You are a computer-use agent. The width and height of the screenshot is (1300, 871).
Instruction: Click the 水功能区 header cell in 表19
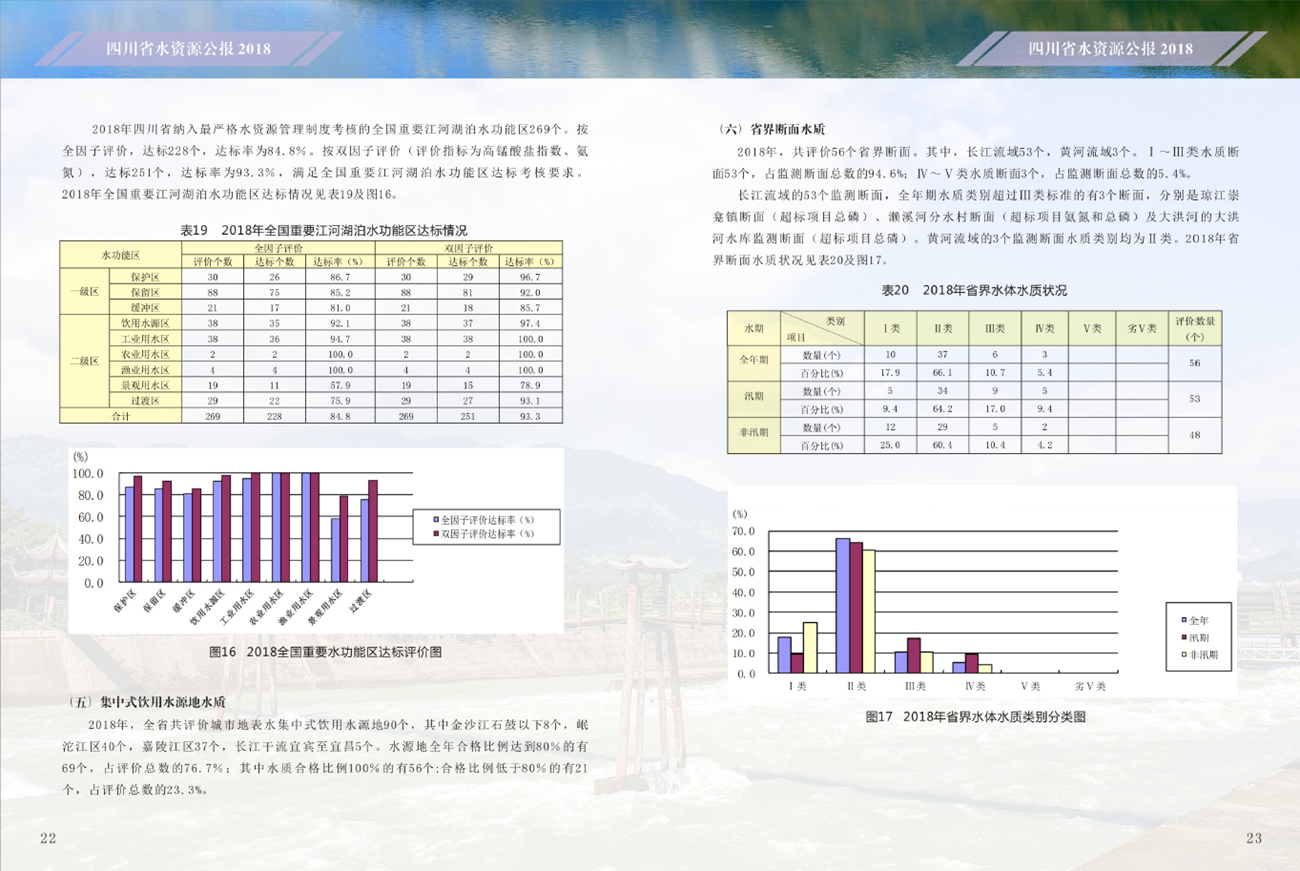tap(120, 255)
